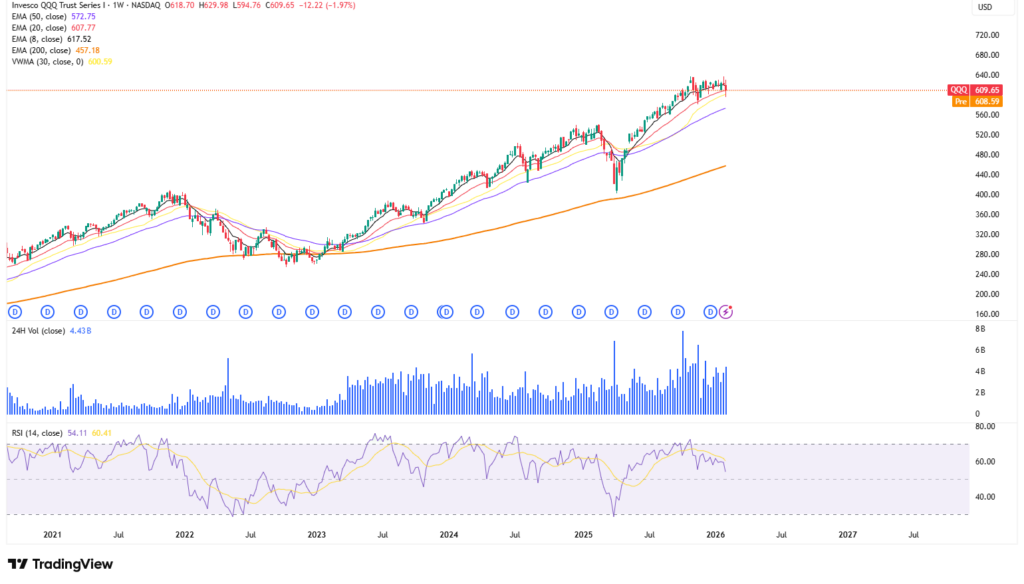1024x584 pixels.
Task: Select the EMA (20, close) indicator legend
Action: 42,28
